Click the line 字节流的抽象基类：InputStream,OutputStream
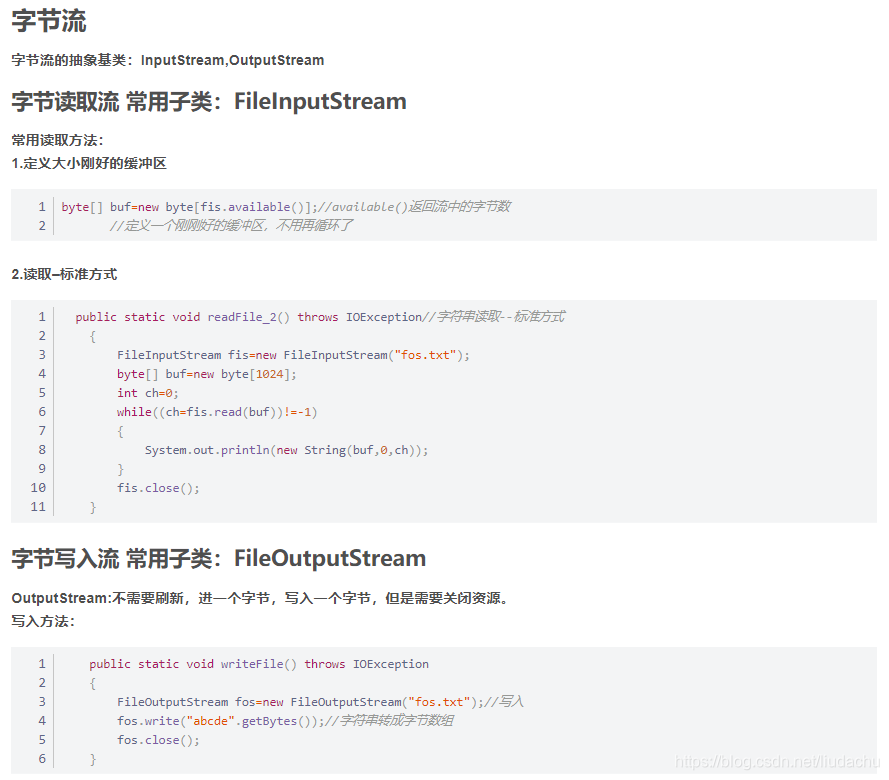This screenshot has height=780, width=889. (168, 60)
